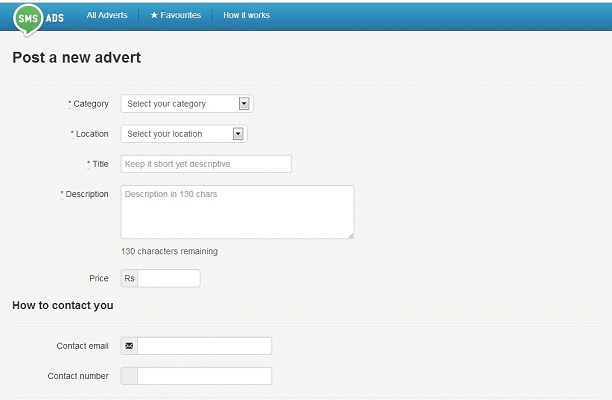Click the 'Post a new advert' heading

pyautogui.click(x=76, y=57)
